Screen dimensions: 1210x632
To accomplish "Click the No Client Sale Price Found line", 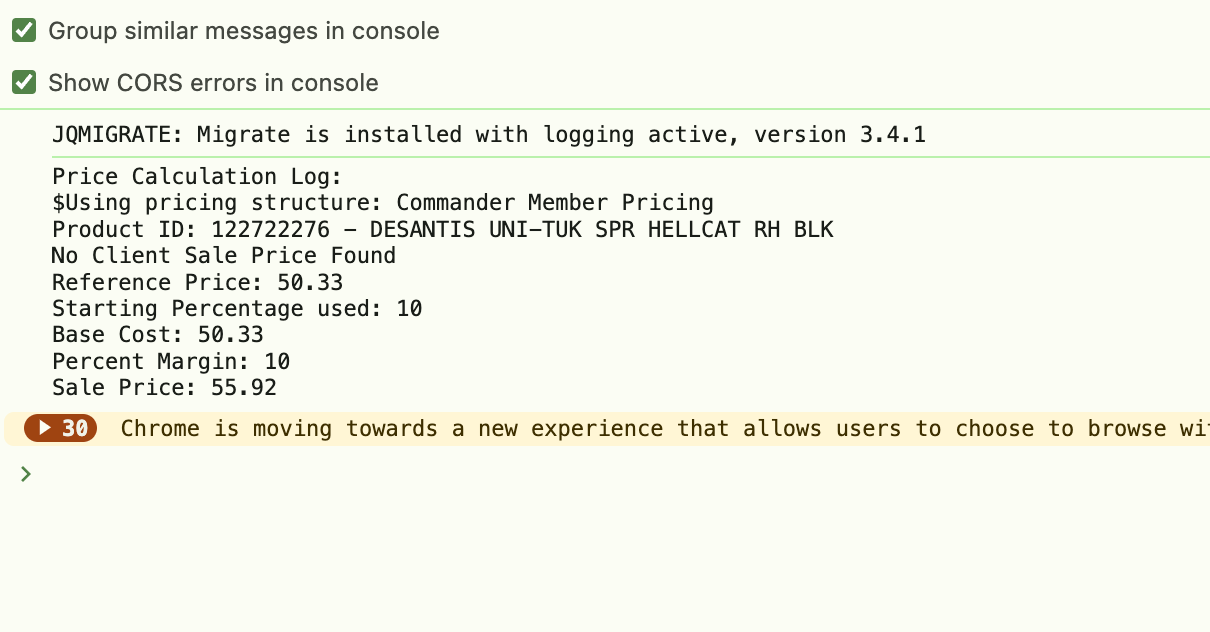I will tap(224, 256).
